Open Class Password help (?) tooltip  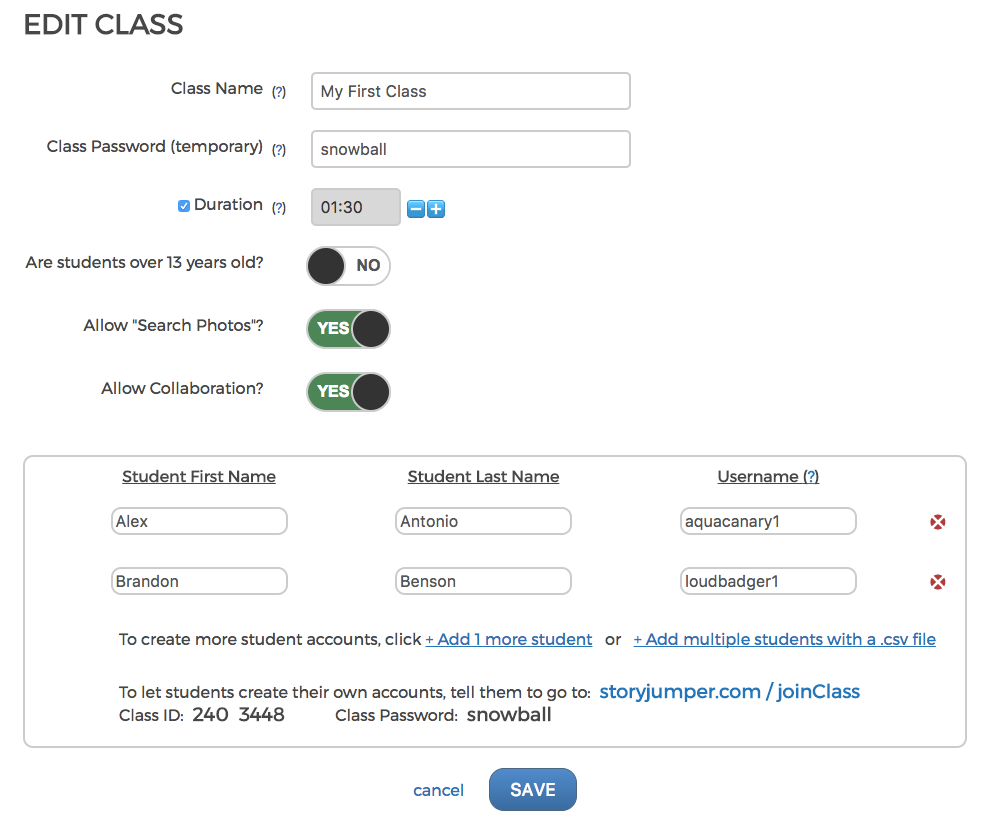[279, 150]
